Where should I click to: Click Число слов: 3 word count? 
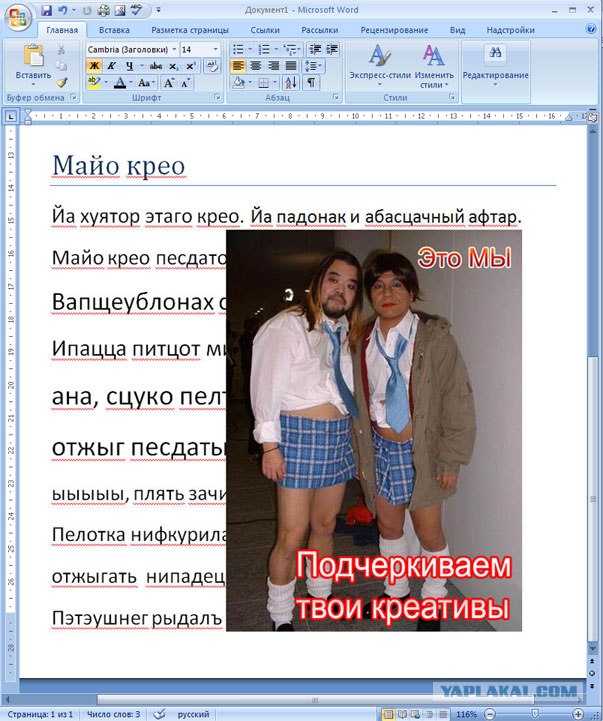[113, 714]
